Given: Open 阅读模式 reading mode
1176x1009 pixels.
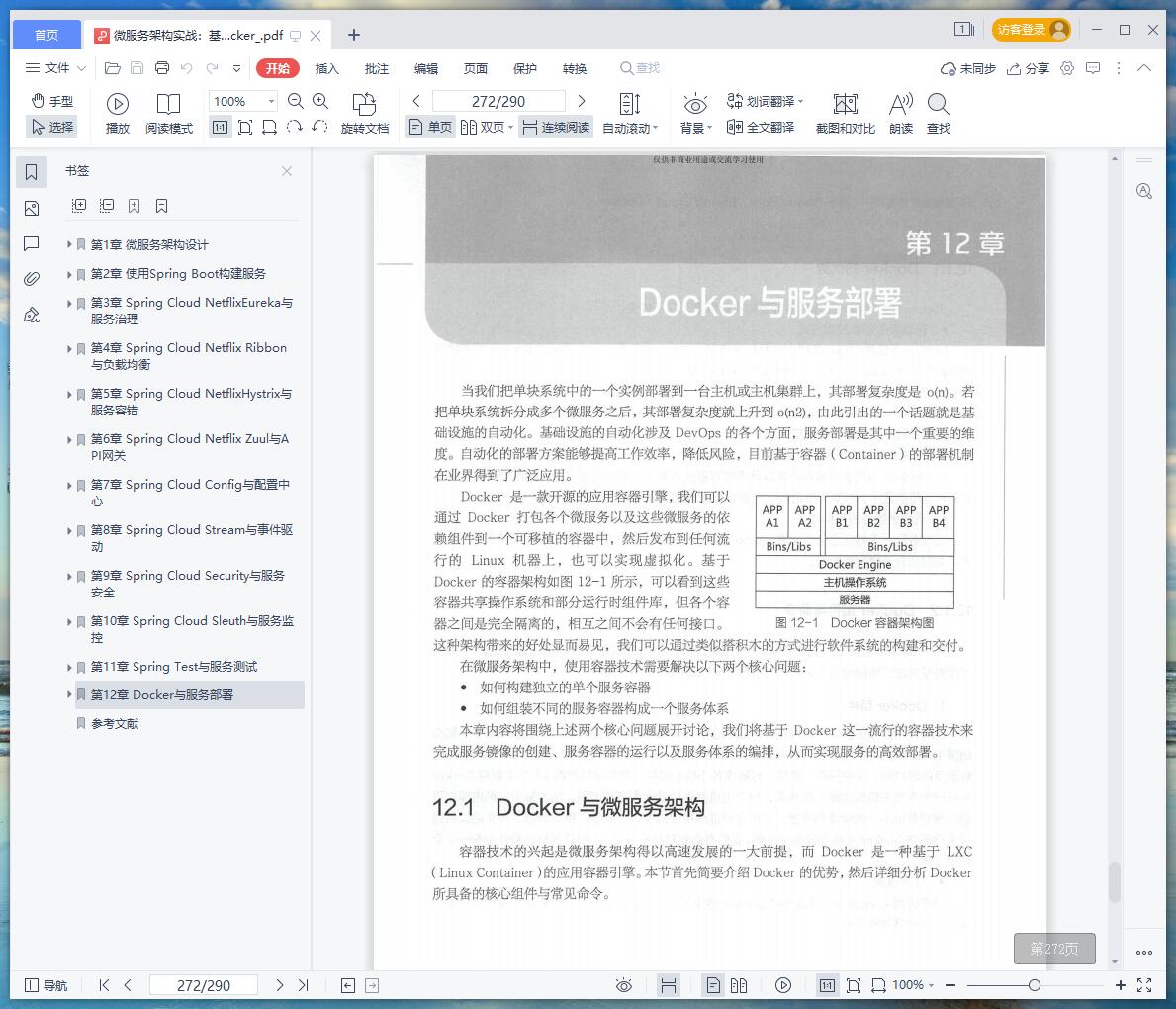Looking at the screenshot, I should pos(169,114).
